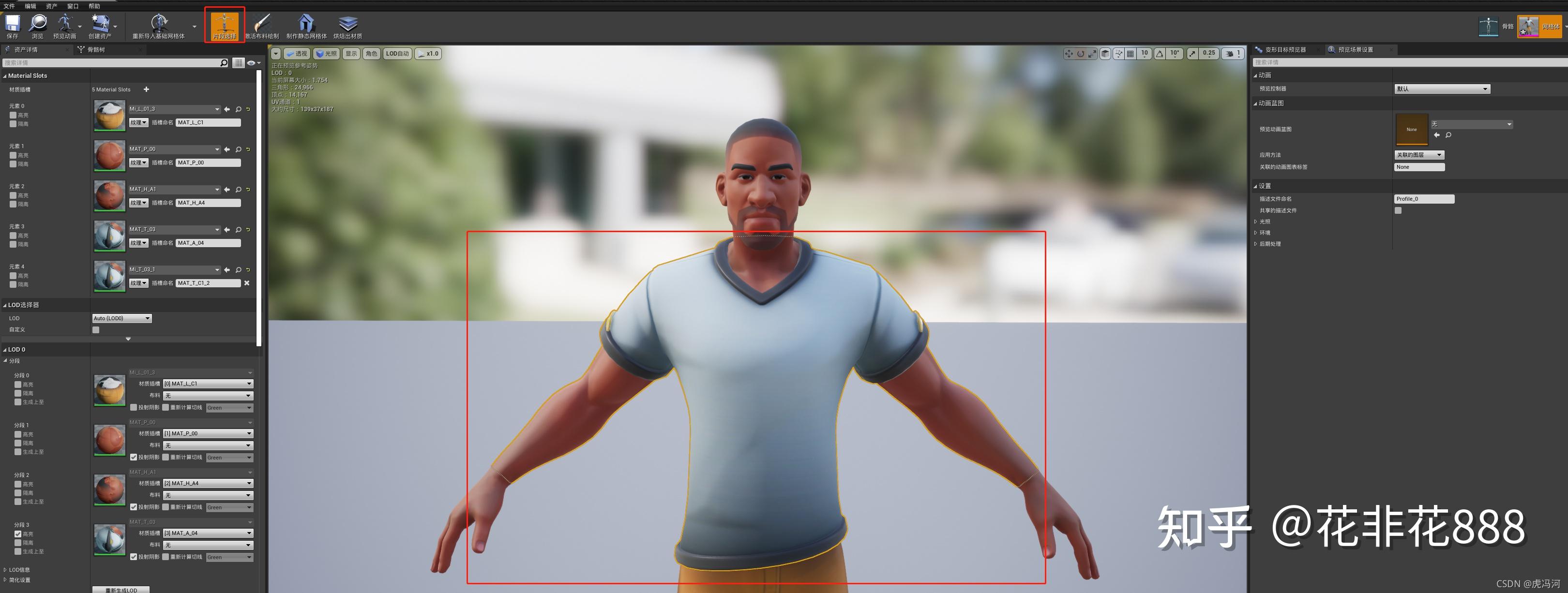Browse to MAT_P_00 material with magnifier icon
The image size is (1568, 593).
coord(238,149)
